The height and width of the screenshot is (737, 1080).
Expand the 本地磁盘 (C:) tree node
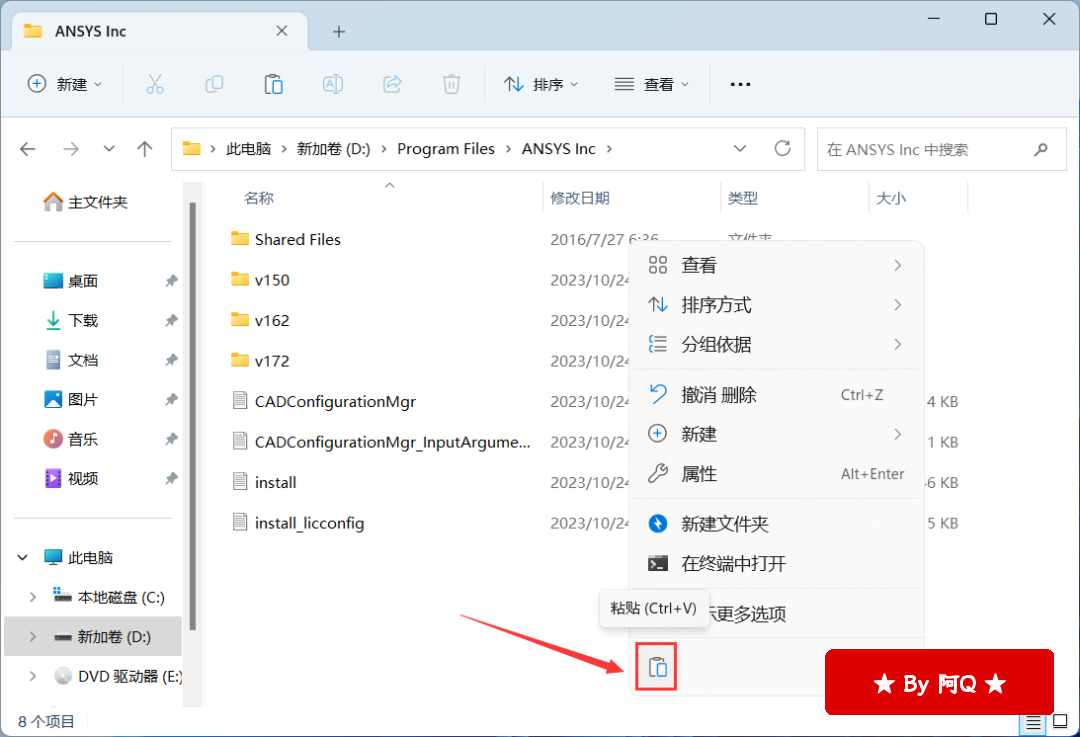tap(33, 598)
